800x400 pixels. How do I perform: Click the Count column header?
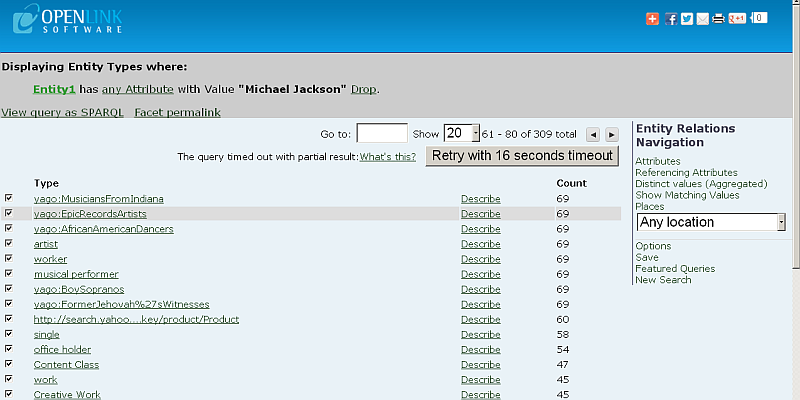pyautogui.click(x=571, y=183)
